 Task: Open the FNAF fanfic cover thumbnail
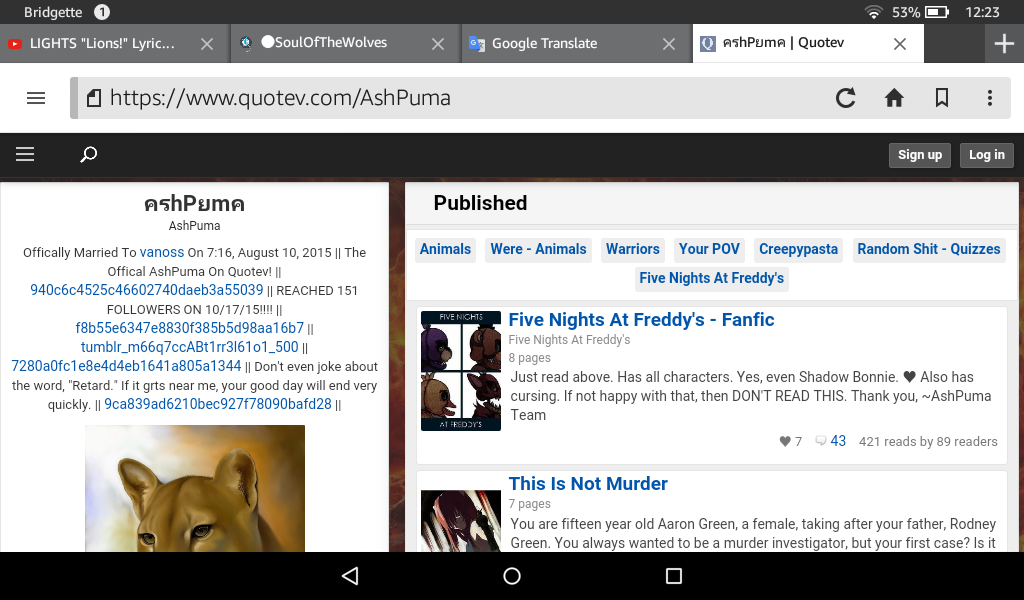[x=461, y=371]
